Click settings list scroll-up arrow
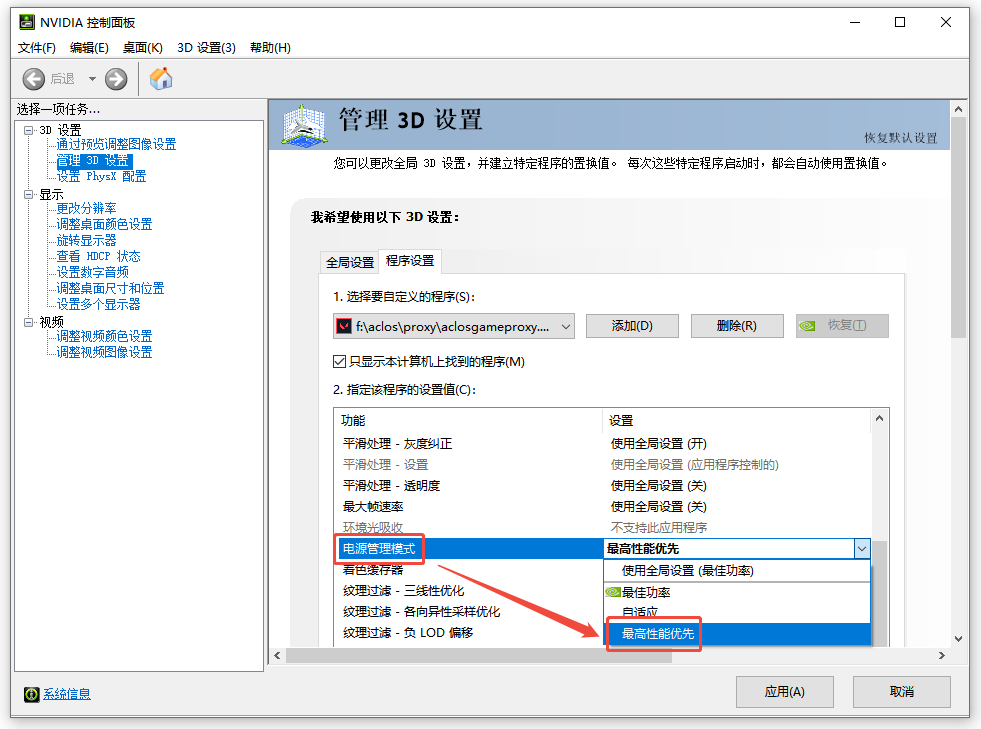The image size is (981, 729). click(x=879, y=418)
